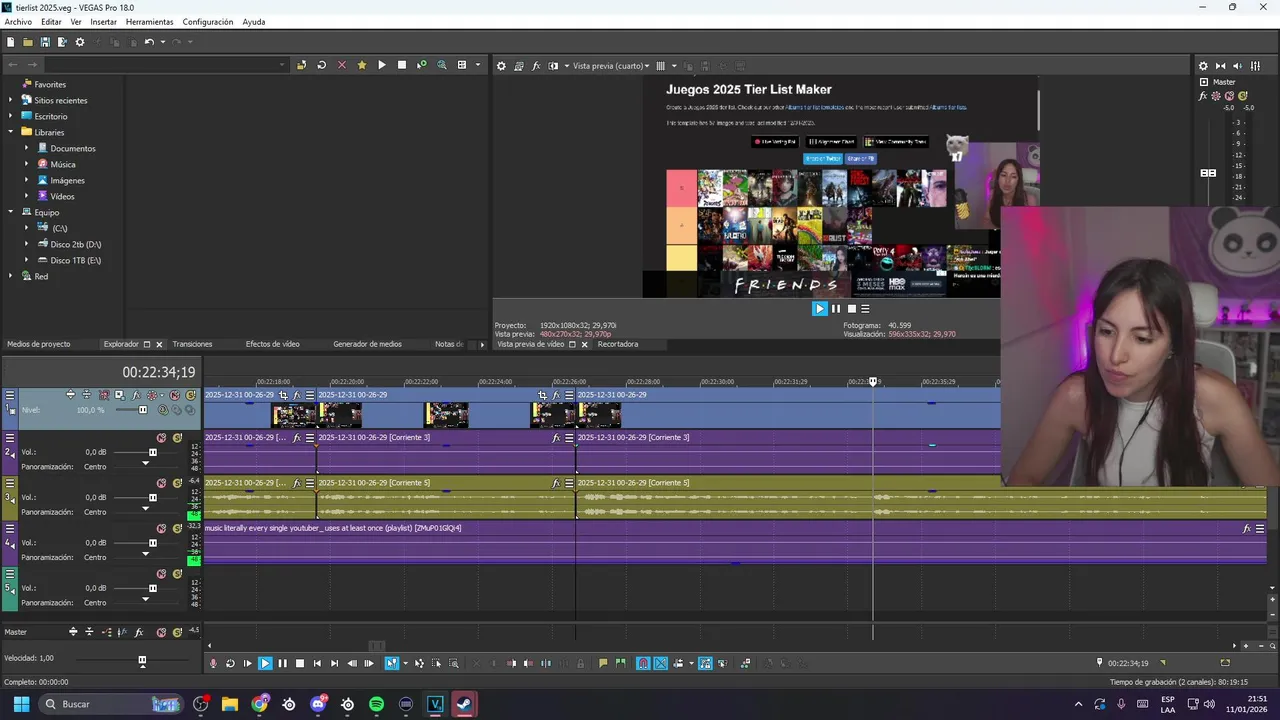This screenshot has width=1280, height=720.
Task: Click Play from start in the transport bar
Action: pos(248,663)
